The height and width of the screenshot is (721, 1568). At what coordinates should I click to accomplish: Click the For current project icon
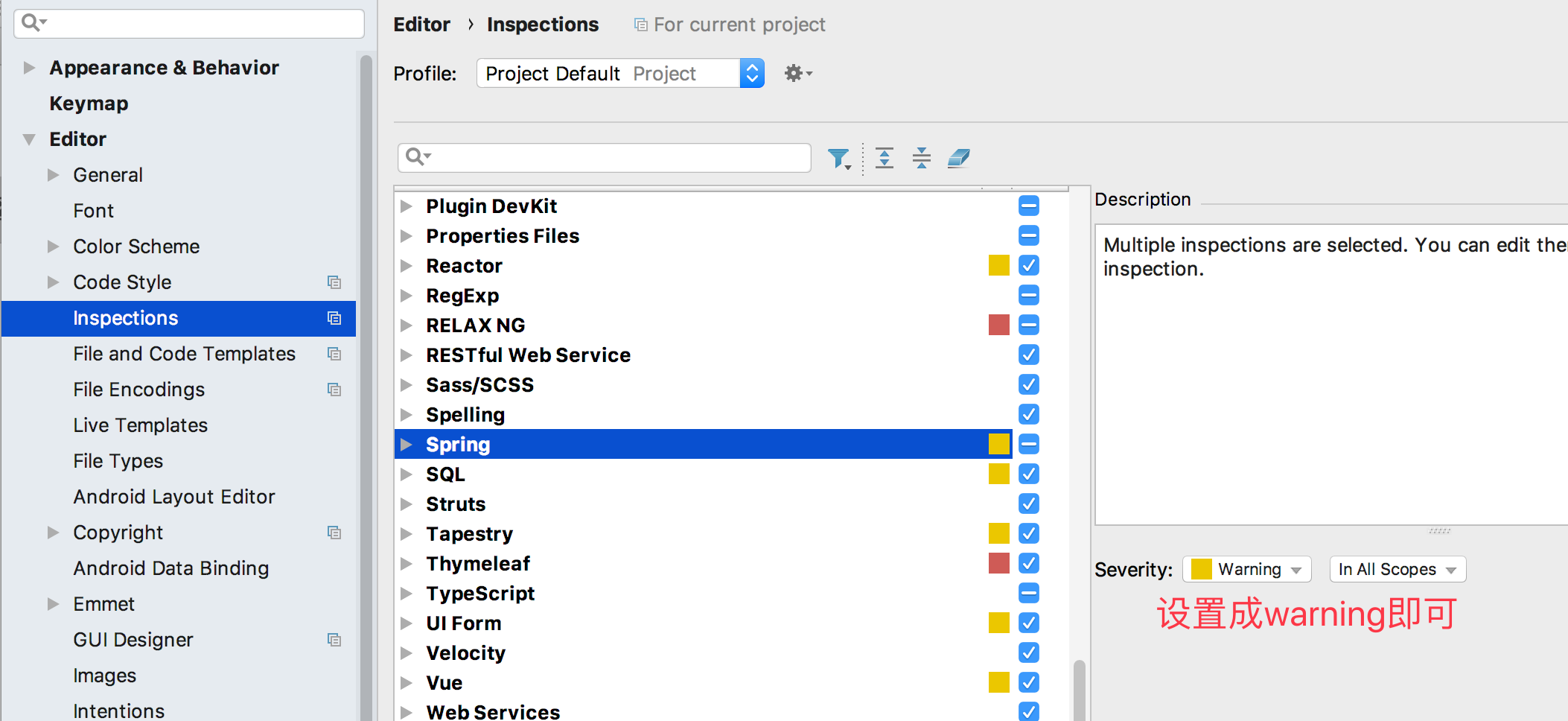coord(640,25)
